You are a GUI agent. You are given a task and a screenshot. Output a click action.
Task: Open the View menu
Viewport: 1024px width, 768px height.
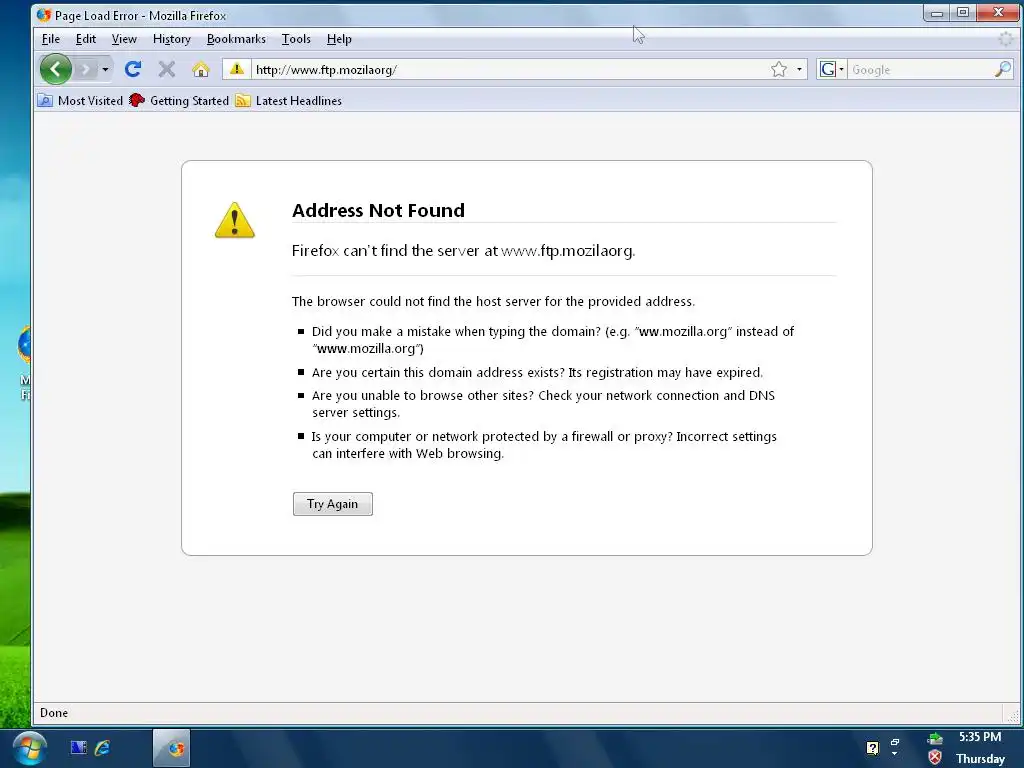point(124,39)
